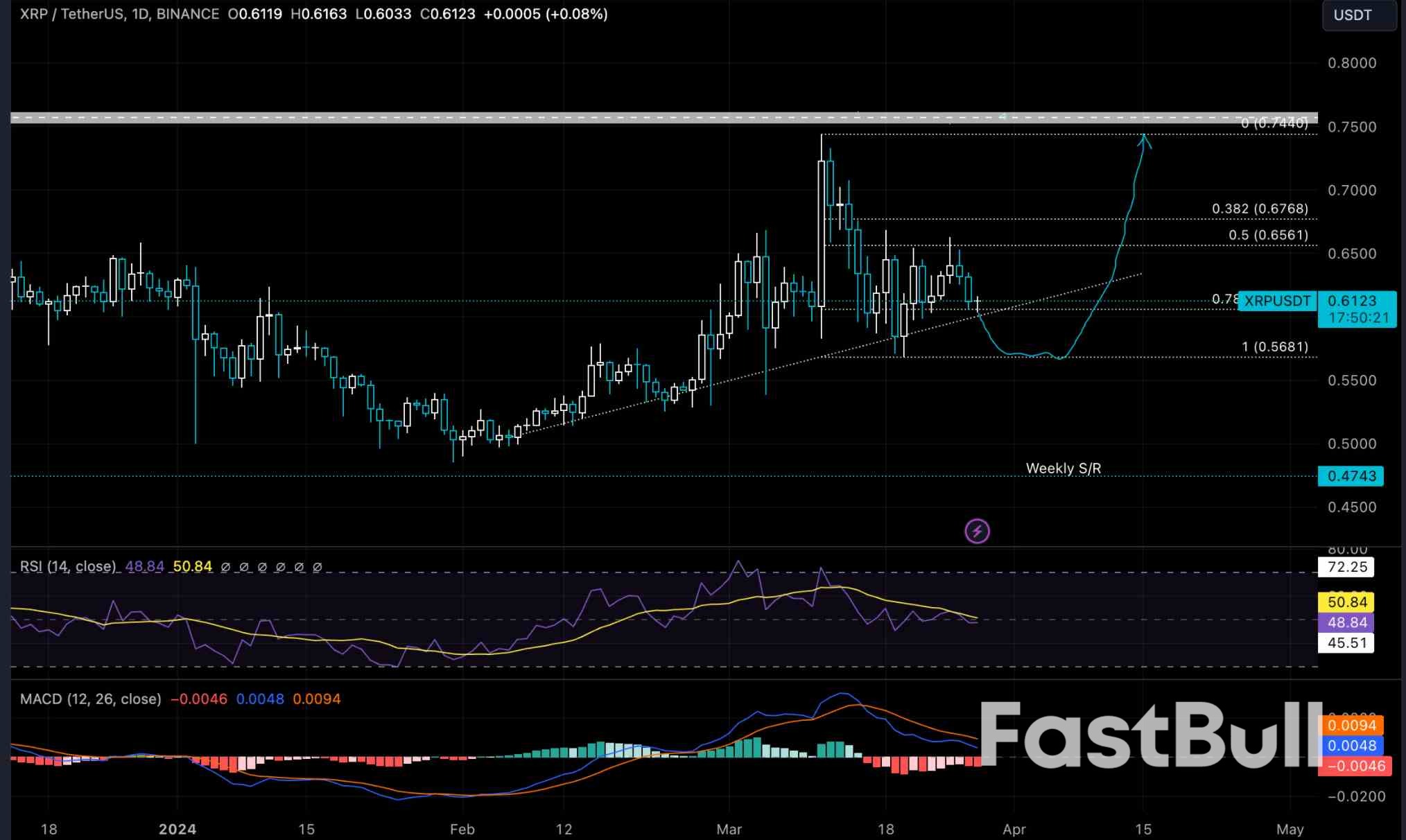Viewport: 1406px width, 840px height.
Task: Click the 0.382 (0.6768) Fibonacci level label
Action: [x=1260, y=209]
